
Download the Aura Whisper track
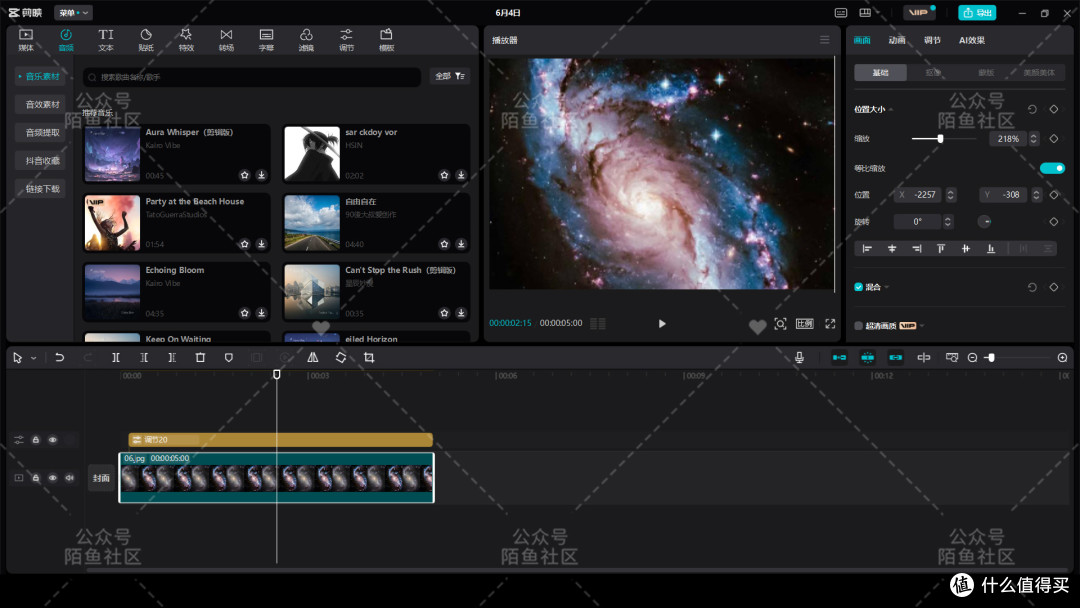(x=262, y=175)
